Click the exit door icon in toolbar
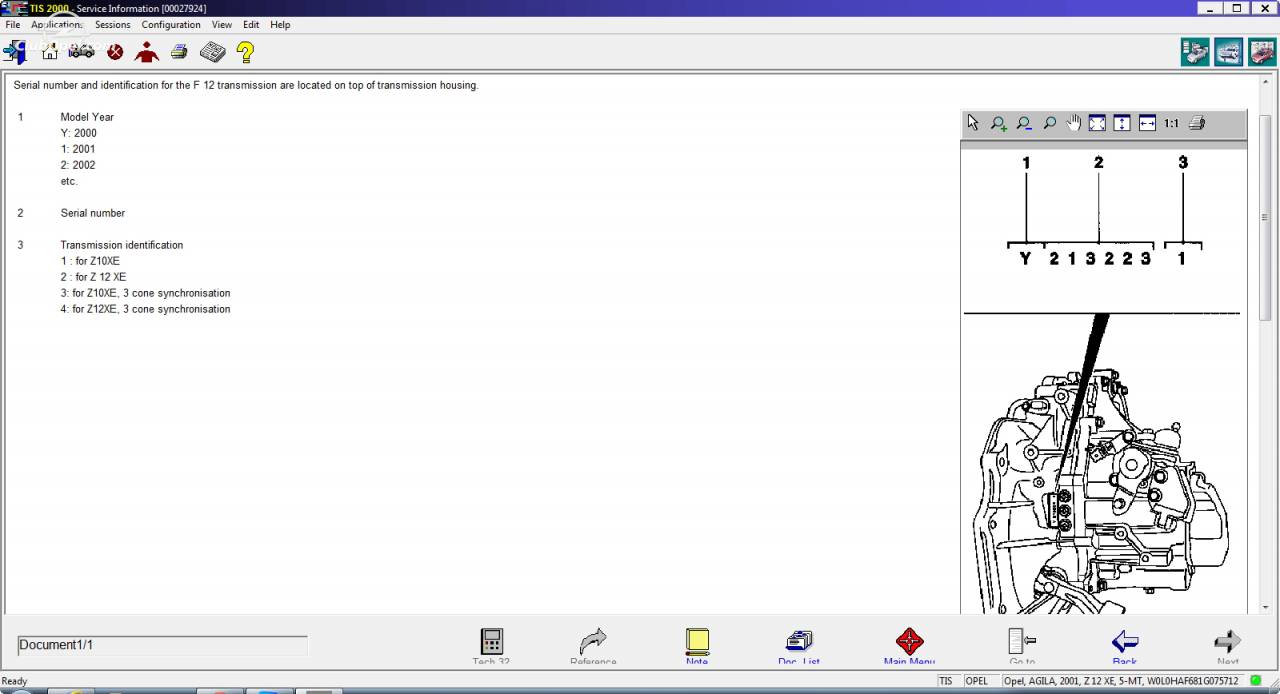Image resolution: width=1280 pixels, height=694 pixels. pos(15,52)
